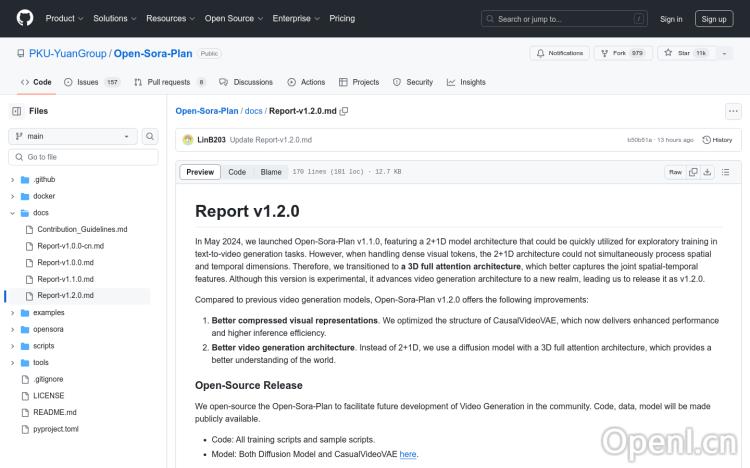Switch to Blame view of file

[271, 172]
